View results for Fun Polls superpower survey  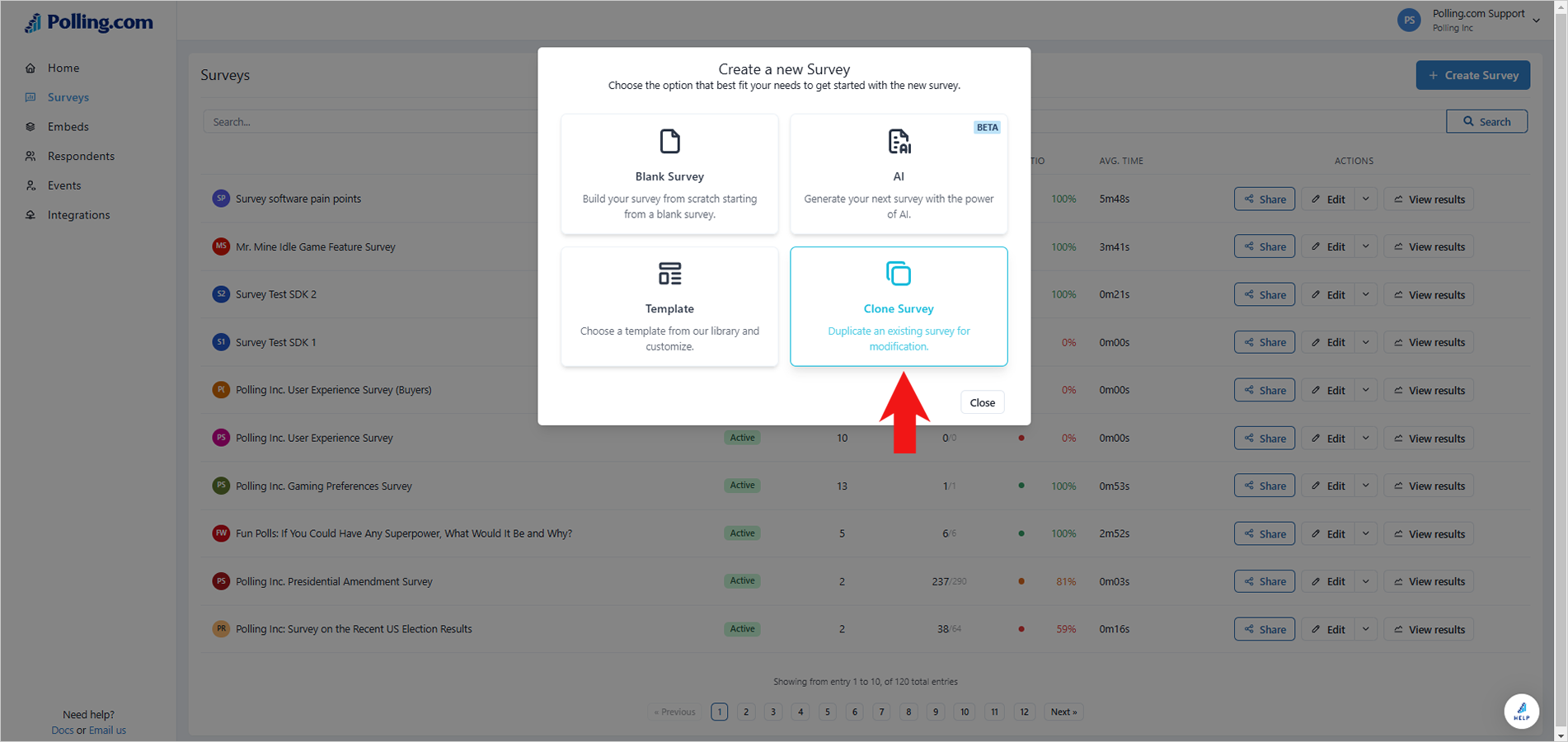pos(1429,533)
